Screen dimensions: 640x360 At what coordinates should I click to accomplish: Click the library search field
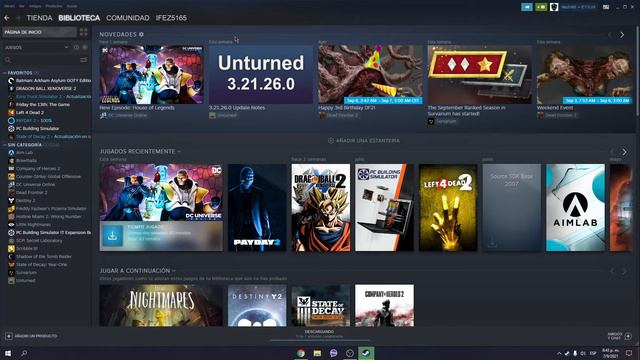click(x=41, y=60)
